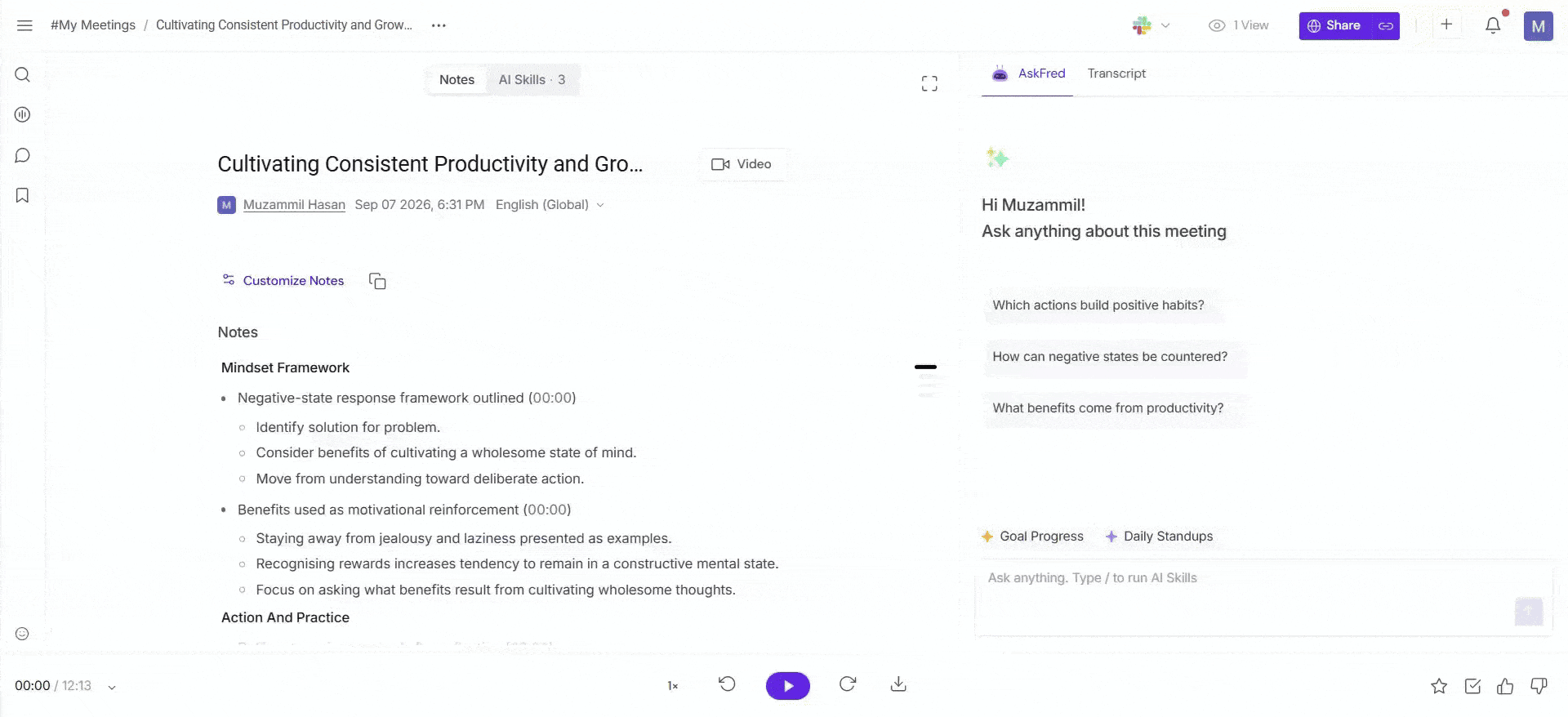1568x717 pixels.
Task: Open the English (Global) language dropdown
Action: click(550, 205)
